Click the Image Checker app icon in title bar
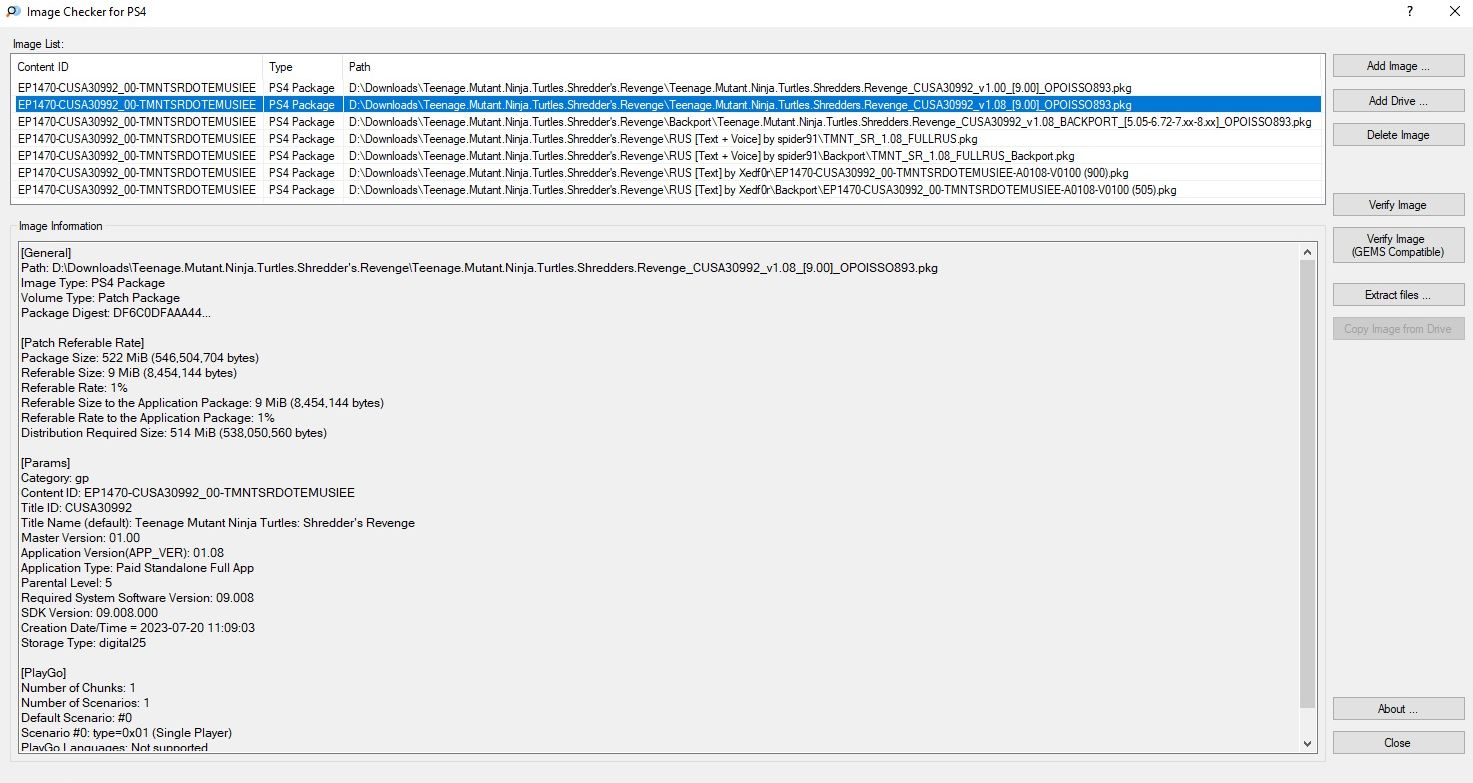The width and height of the screenshot is (1473, 783). click(14, 12)
